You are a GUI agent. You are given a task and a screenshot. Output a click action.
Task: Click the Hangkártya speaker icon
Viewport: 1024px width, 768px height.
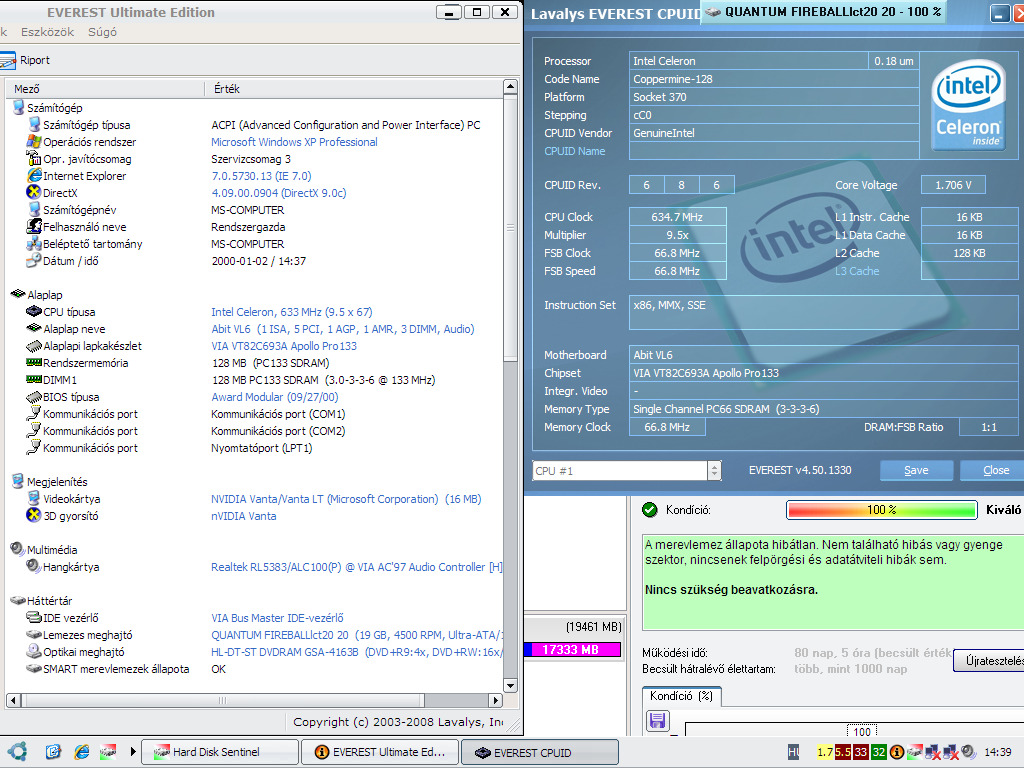click(x=34, y=566)
